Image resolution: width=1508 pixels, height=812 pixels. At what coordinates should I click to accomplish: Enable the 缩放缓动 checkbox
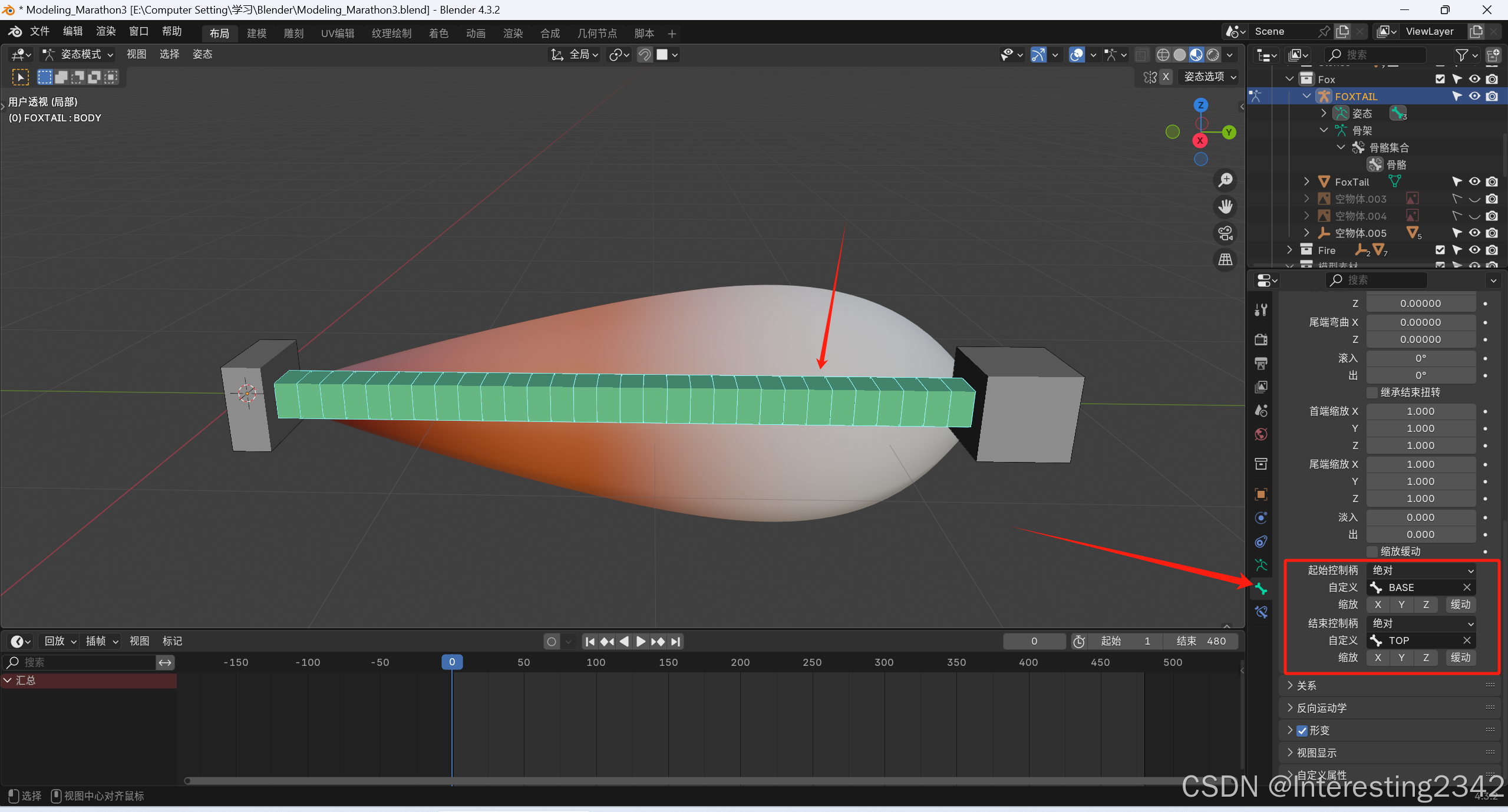pyautogui.click(x=1372, y=552)
